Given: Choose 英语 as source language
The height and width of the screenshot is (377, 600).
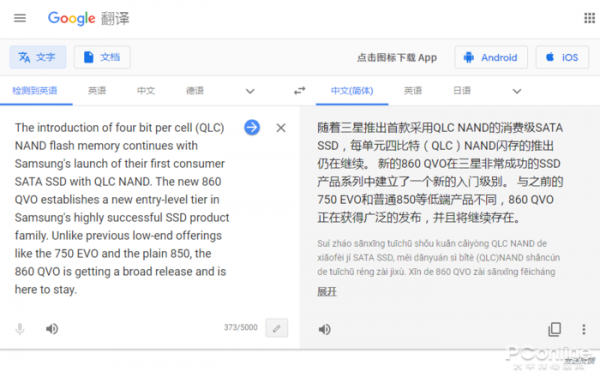Looking at the screenshot, I should [x=97, y=91].
